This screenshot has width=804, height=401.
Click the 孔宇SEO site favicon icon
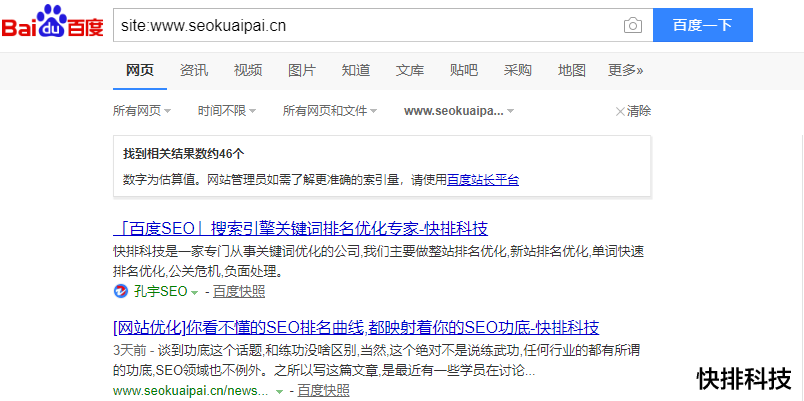[120, 292]
